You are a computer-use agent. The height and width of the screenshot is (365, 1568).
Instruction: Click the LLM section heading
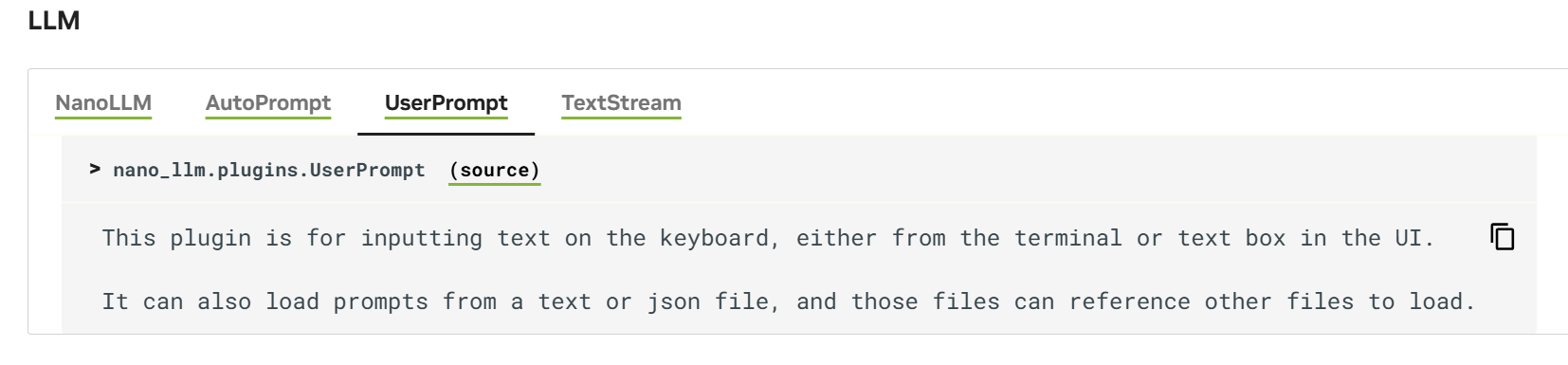[x=54, y=21]
